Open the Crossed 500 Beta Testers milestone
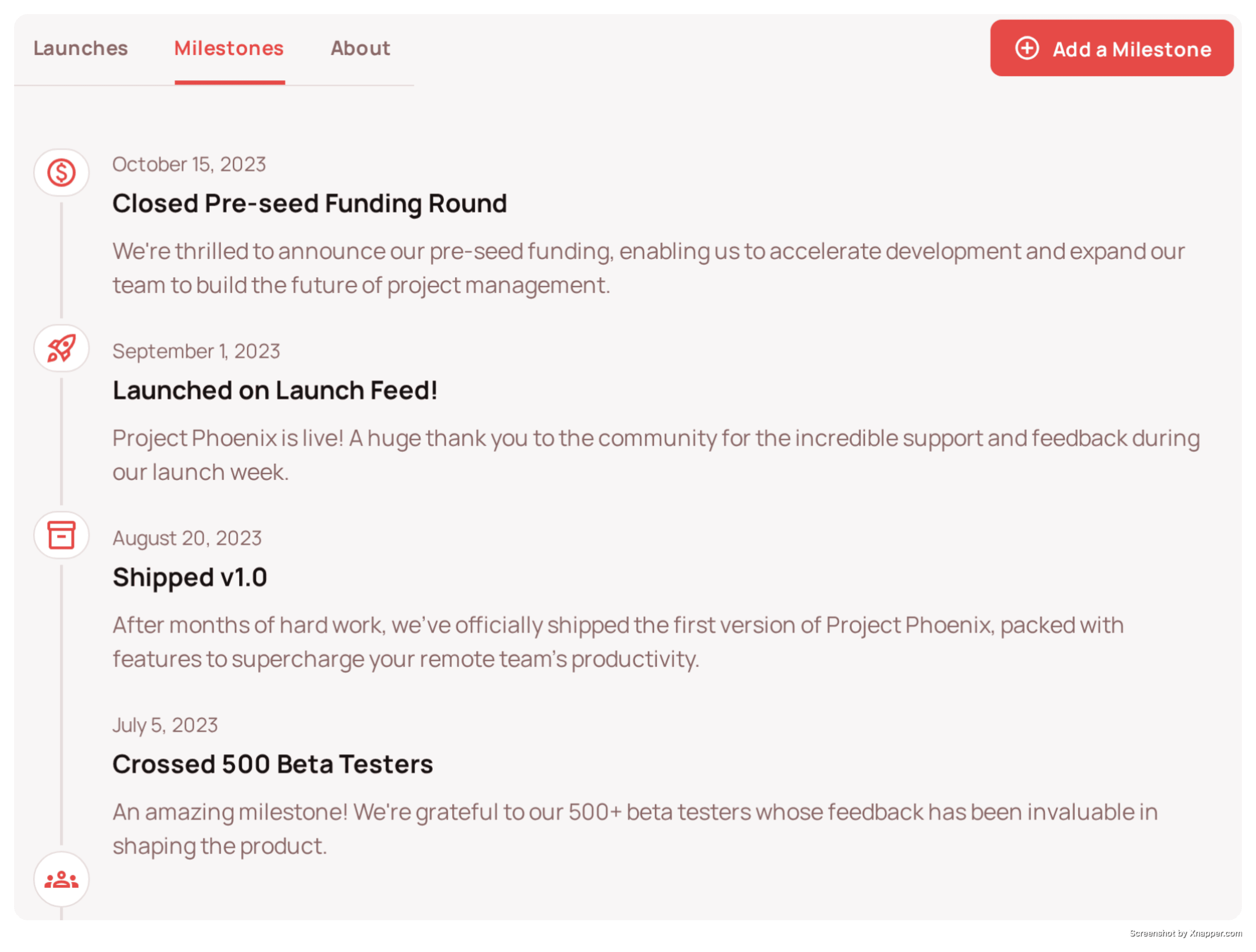 coord(273,764)
